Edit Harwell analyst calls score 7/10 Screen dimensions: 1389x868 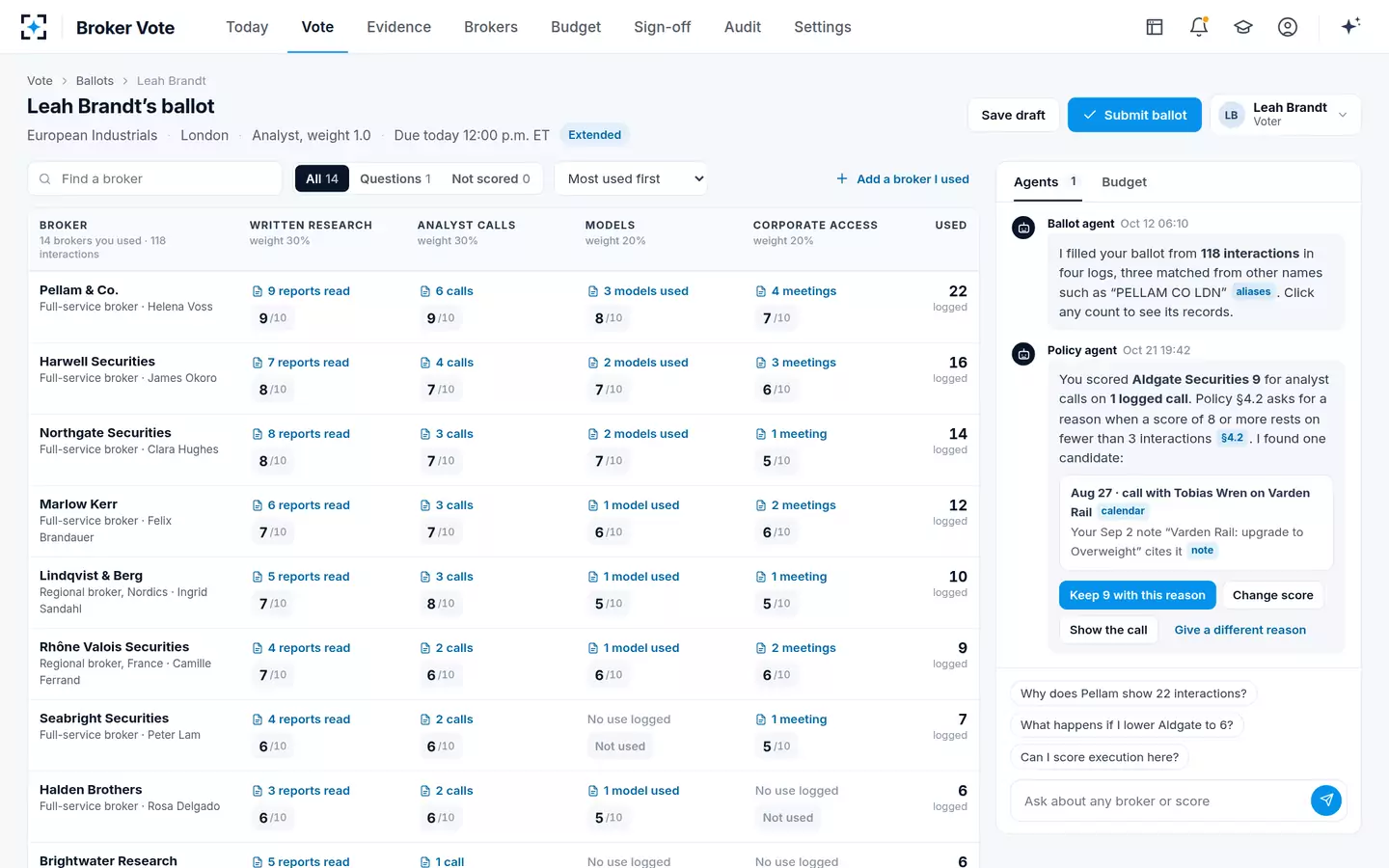click(x=440, y=390)
